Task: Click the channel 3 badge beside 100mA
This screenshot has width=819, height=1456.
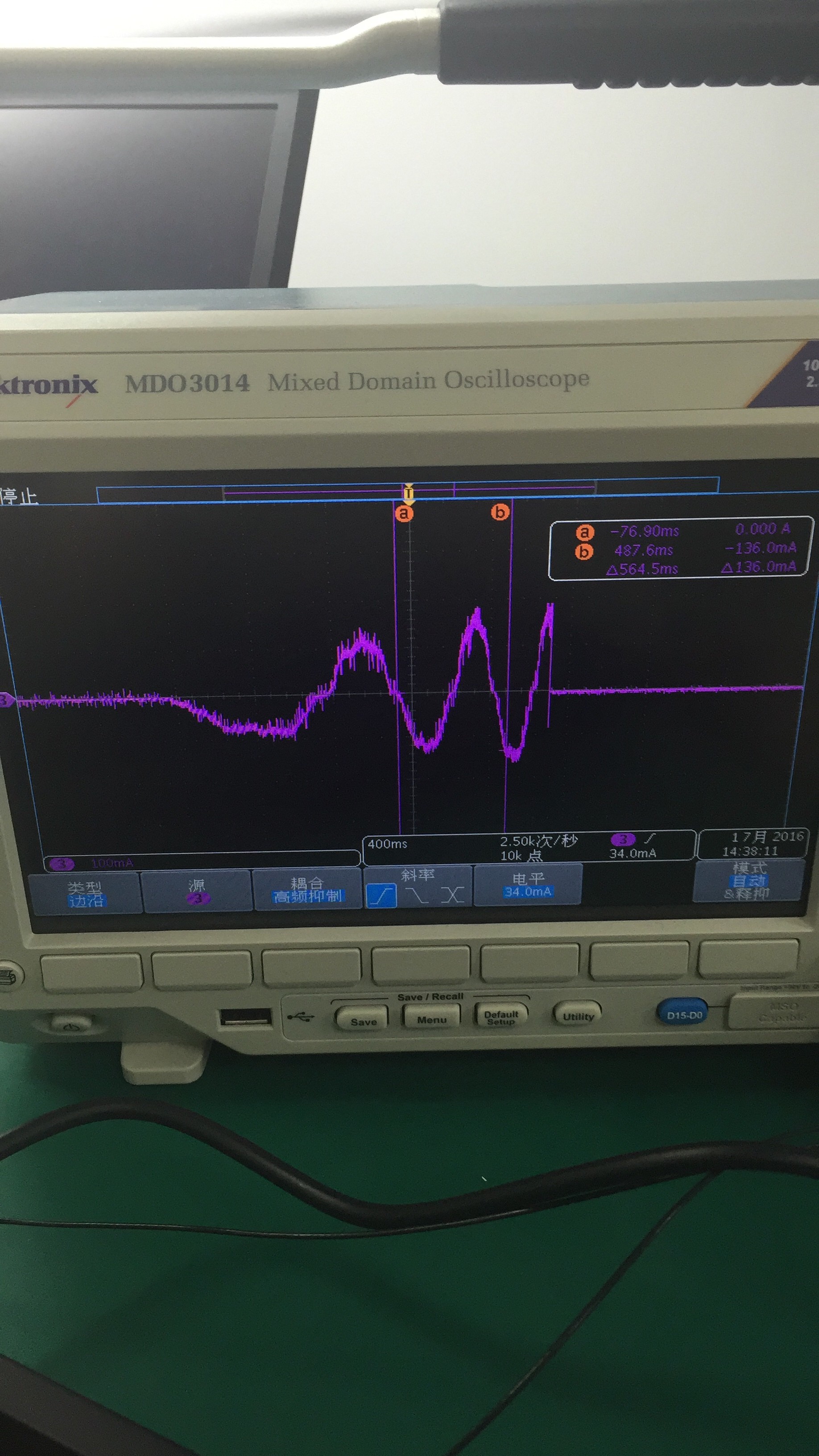Action: click(x=61, y=863)
